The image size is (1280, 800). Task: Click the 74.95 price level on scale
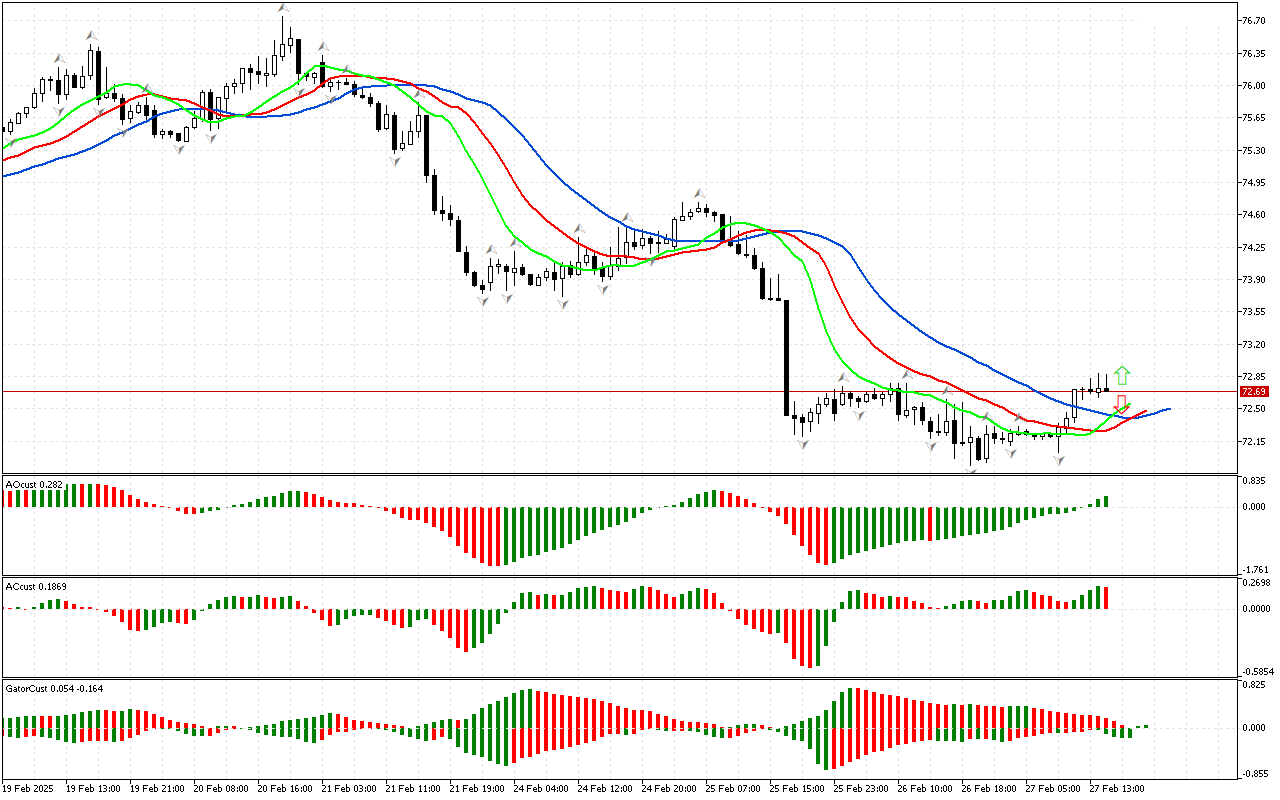click(1253, 182)
